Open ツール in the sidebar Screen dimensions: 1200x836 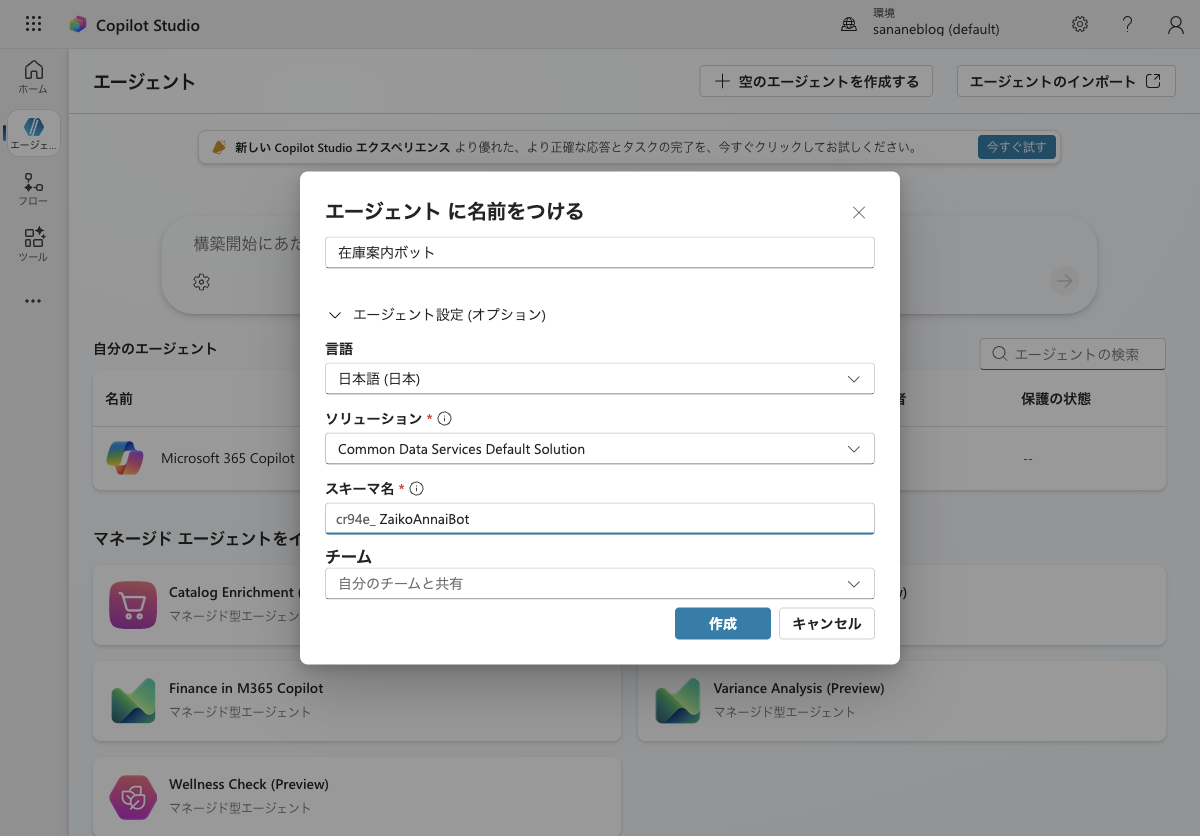pyautogui.click(x=33, y=245)
